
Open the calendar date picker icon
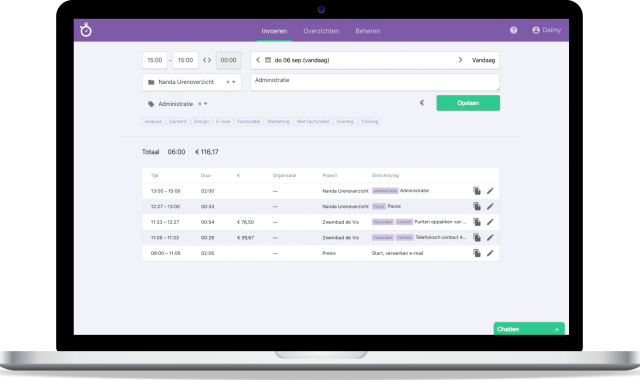pyautogui.click(x=268, y=60)
